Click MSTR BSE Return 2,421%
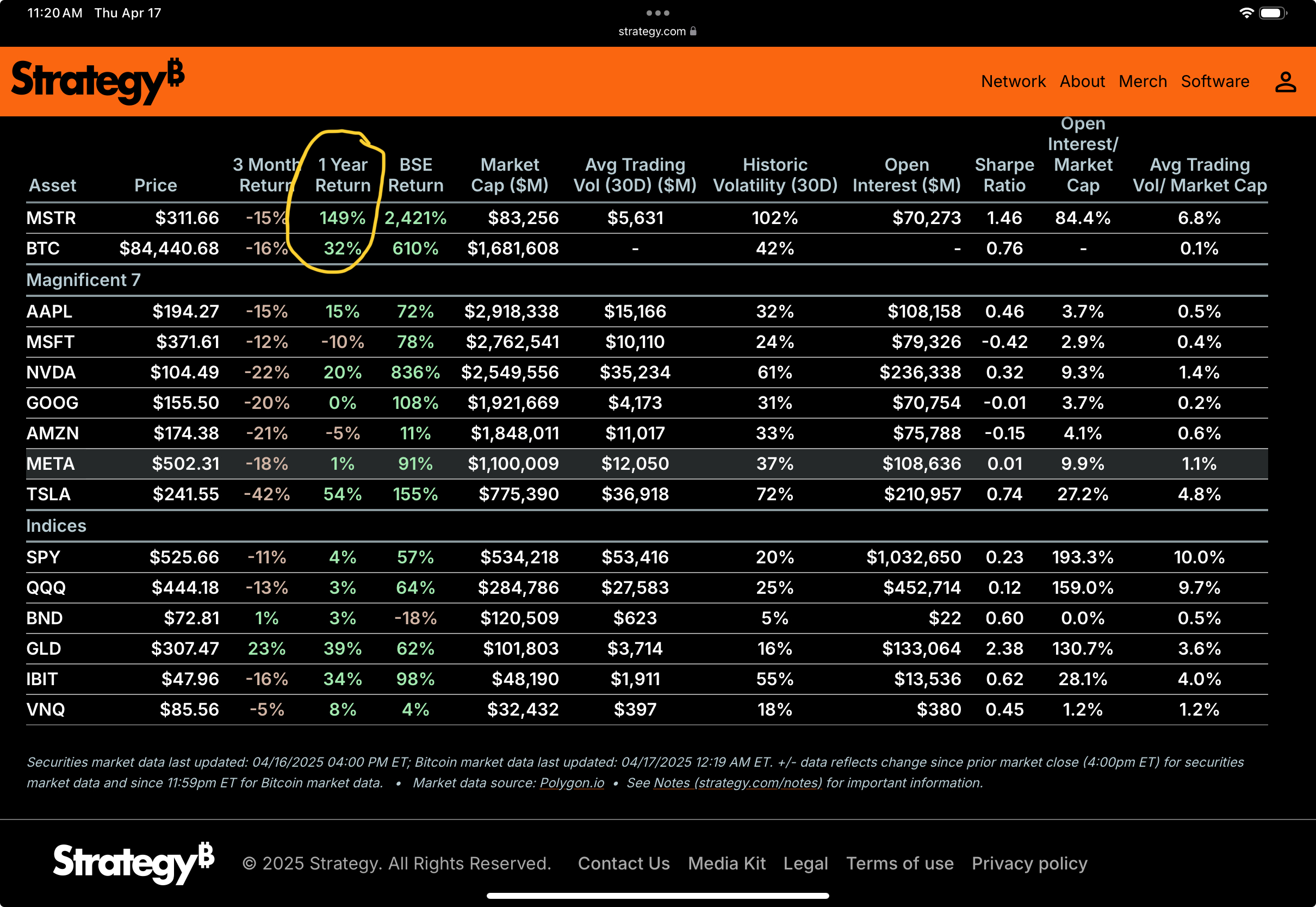This screenshot has height=907, width=1316. tap(415, 218)
